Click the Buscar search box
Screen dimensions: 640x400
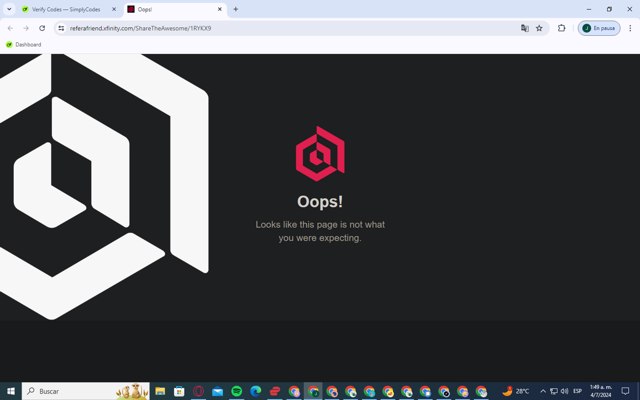tap(86, 391)
